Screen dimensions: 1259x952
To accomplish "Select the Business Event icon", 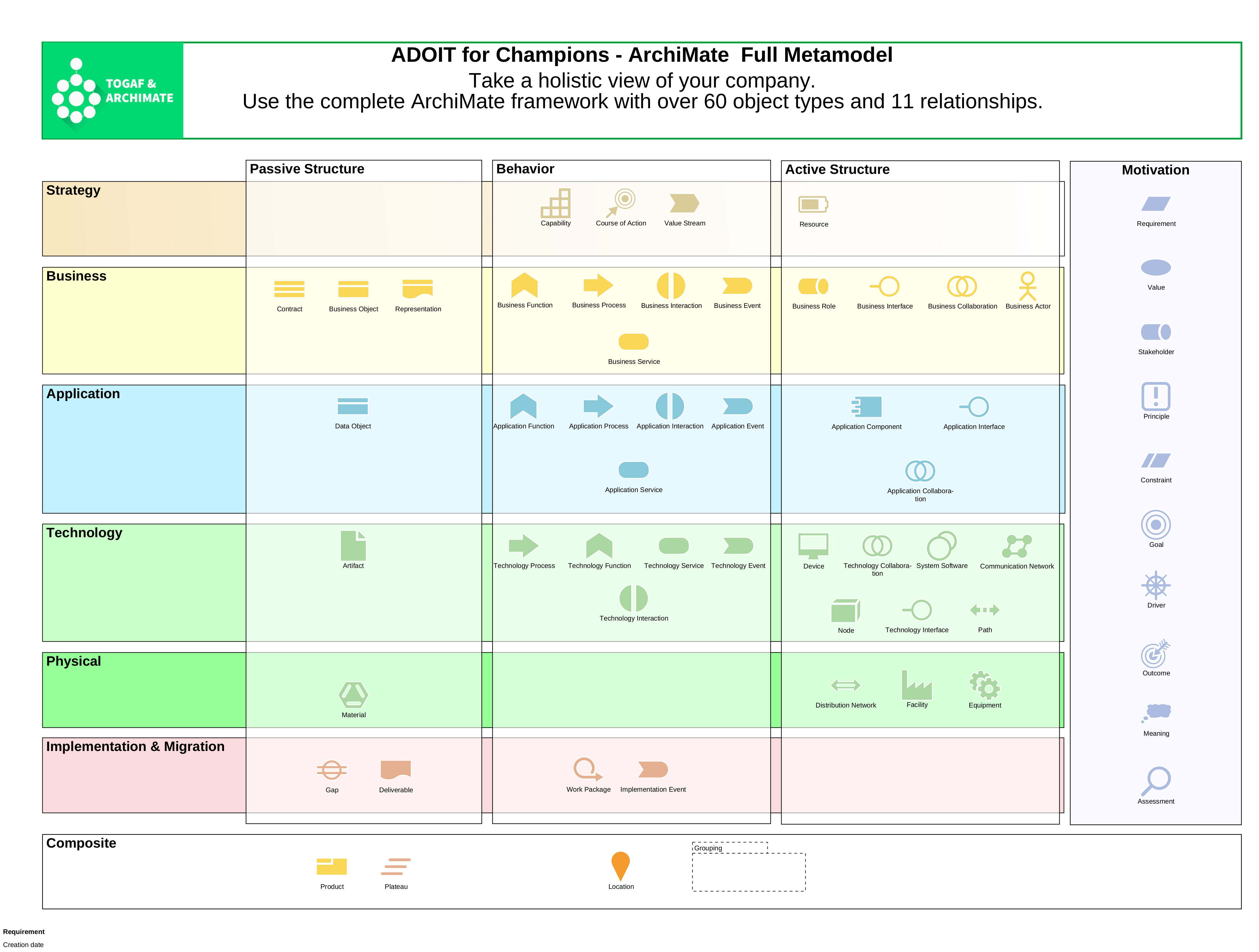I will 737,286.
